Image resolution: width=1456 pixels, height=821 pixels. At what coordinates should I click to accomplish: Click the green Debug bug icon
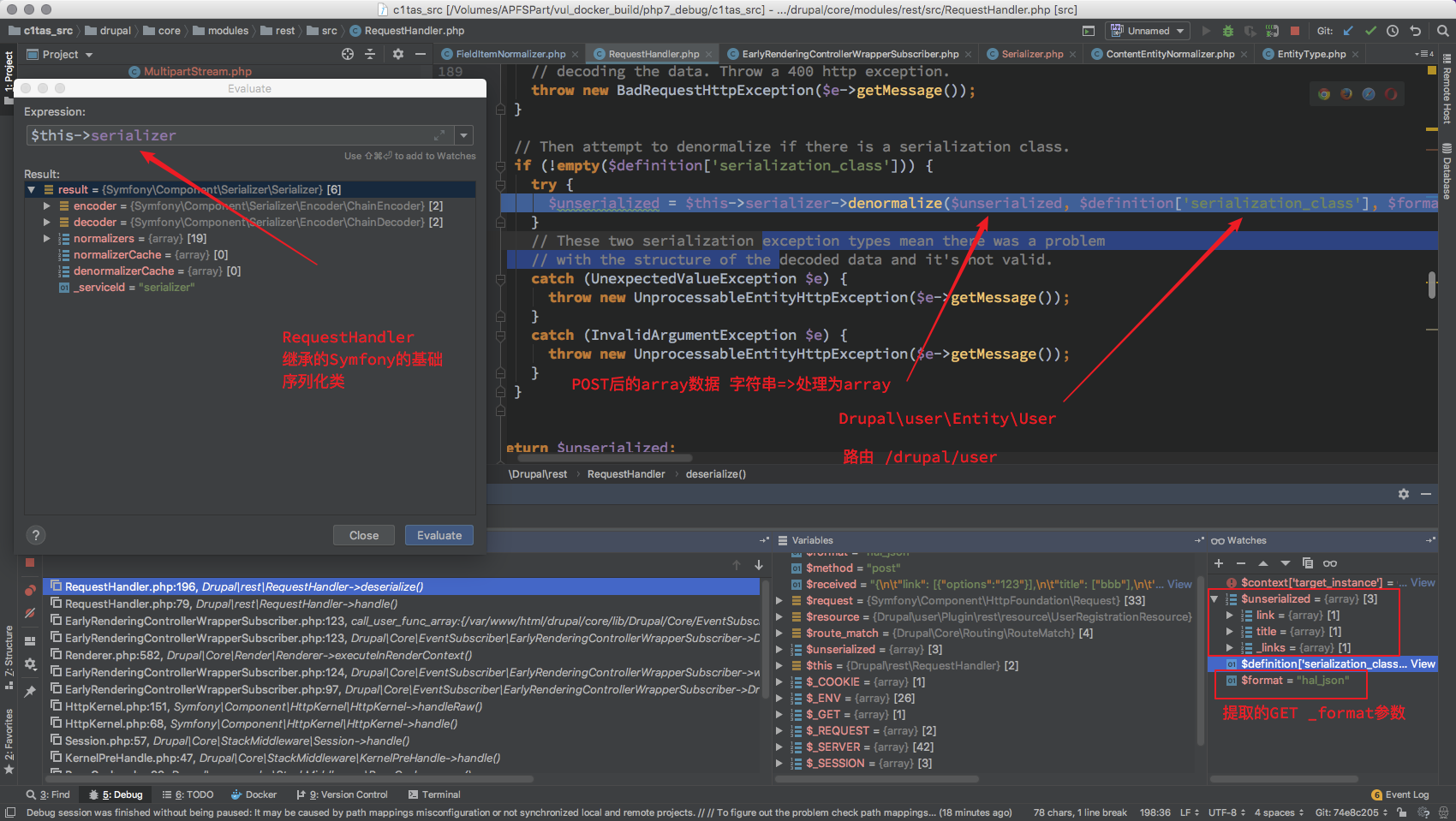[x=1227, y=31]
